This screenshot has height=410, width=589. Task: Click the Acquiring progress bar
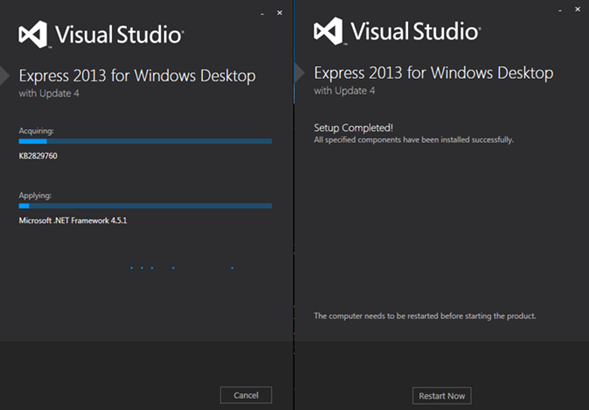click(145, 141)
